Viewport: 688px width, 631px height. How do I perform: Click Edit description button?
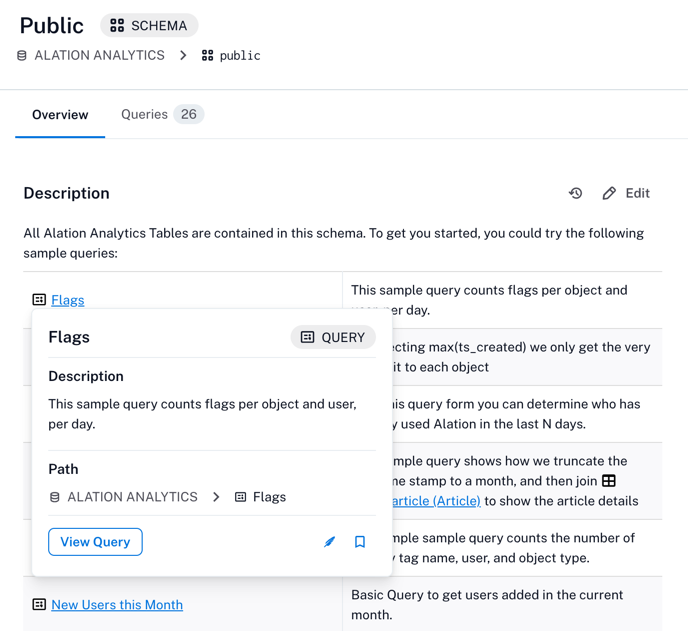click(x=626, y=193)
